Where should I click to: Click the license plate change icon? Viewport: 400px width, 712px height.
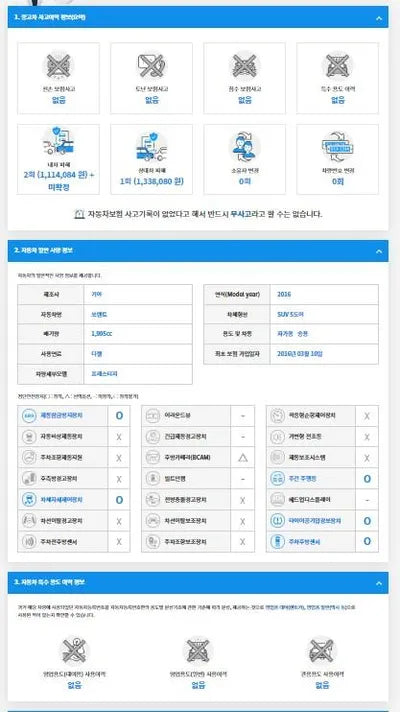click(x=337, y=147)
